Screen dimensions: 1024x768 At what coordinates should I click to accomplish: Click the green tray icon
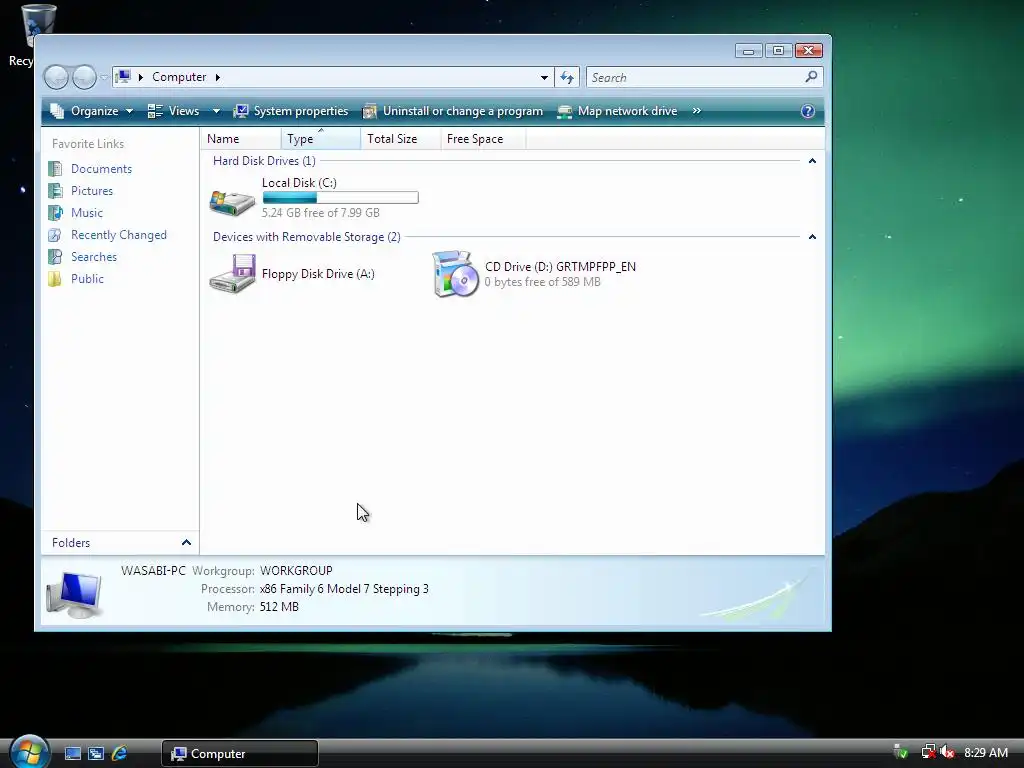(901, 753)
